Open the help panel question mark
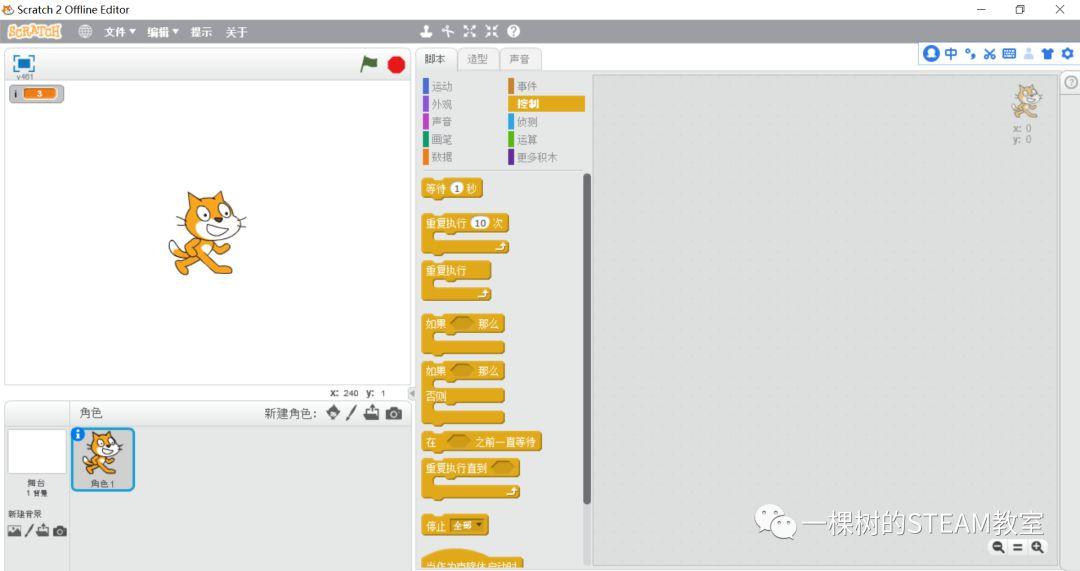This screenshot has height=571, width=1080. pyautogui.click(x=1071, y=82)
